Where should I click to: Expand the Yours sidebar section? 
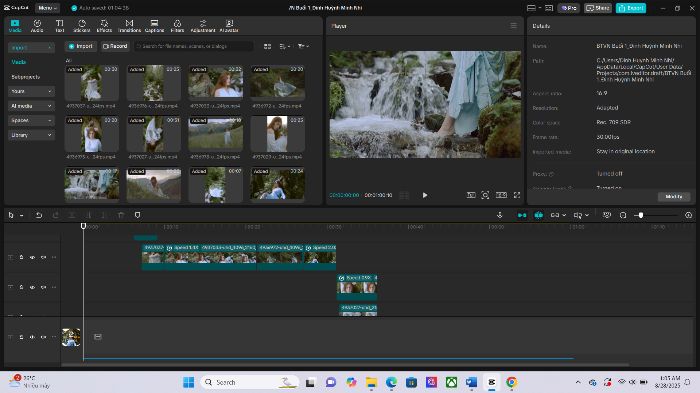(31, 91)
